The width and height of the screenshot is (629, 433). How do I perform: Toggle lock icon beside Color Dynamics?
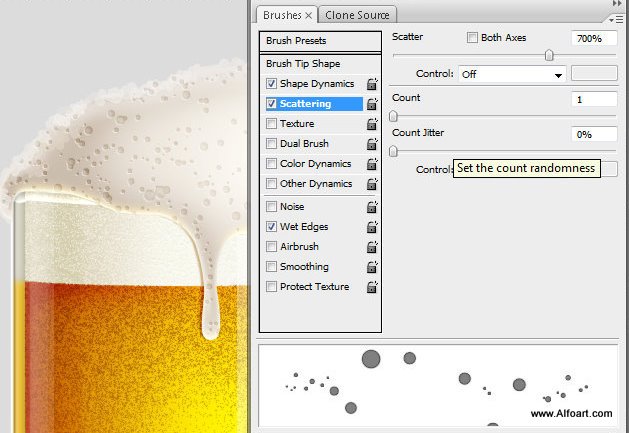(372, 164)
